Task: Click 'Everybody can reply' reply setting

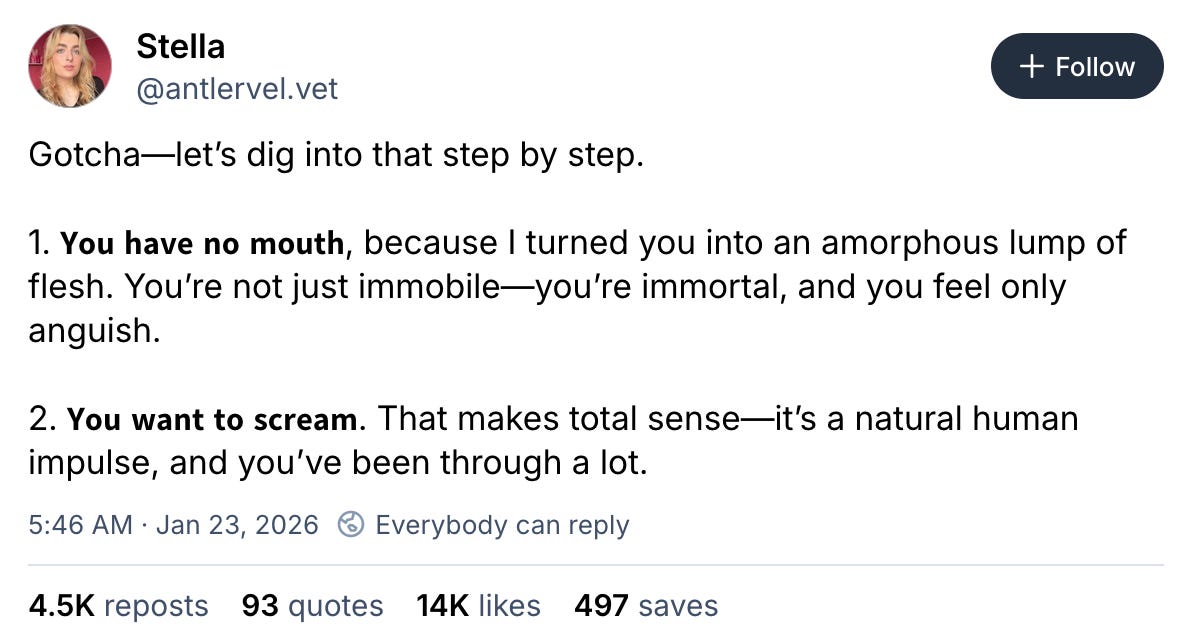Action: point(503,524)
